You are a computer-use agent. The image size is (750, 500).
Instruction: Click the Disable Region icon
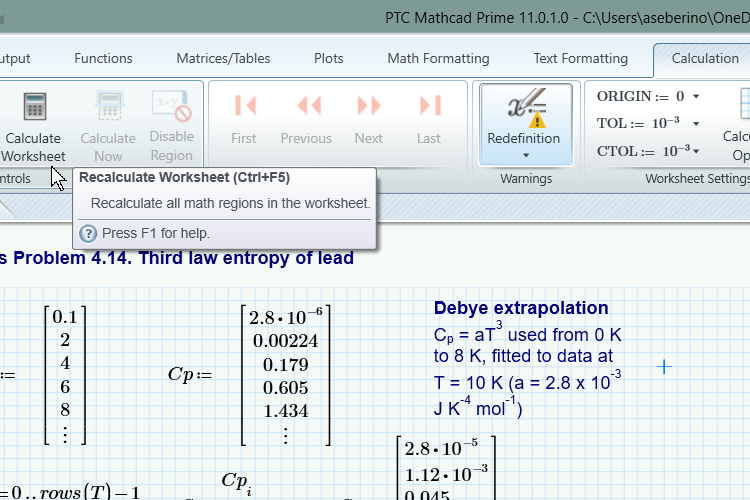(x=171, y=106)
